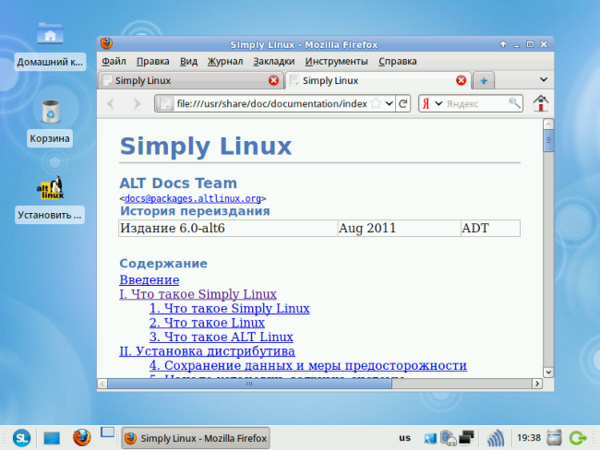Bookmark the page with the star icon
Image resolution: width=600 pixels, height=450 pixels.
pyautogui.click(x=376, y=103)
